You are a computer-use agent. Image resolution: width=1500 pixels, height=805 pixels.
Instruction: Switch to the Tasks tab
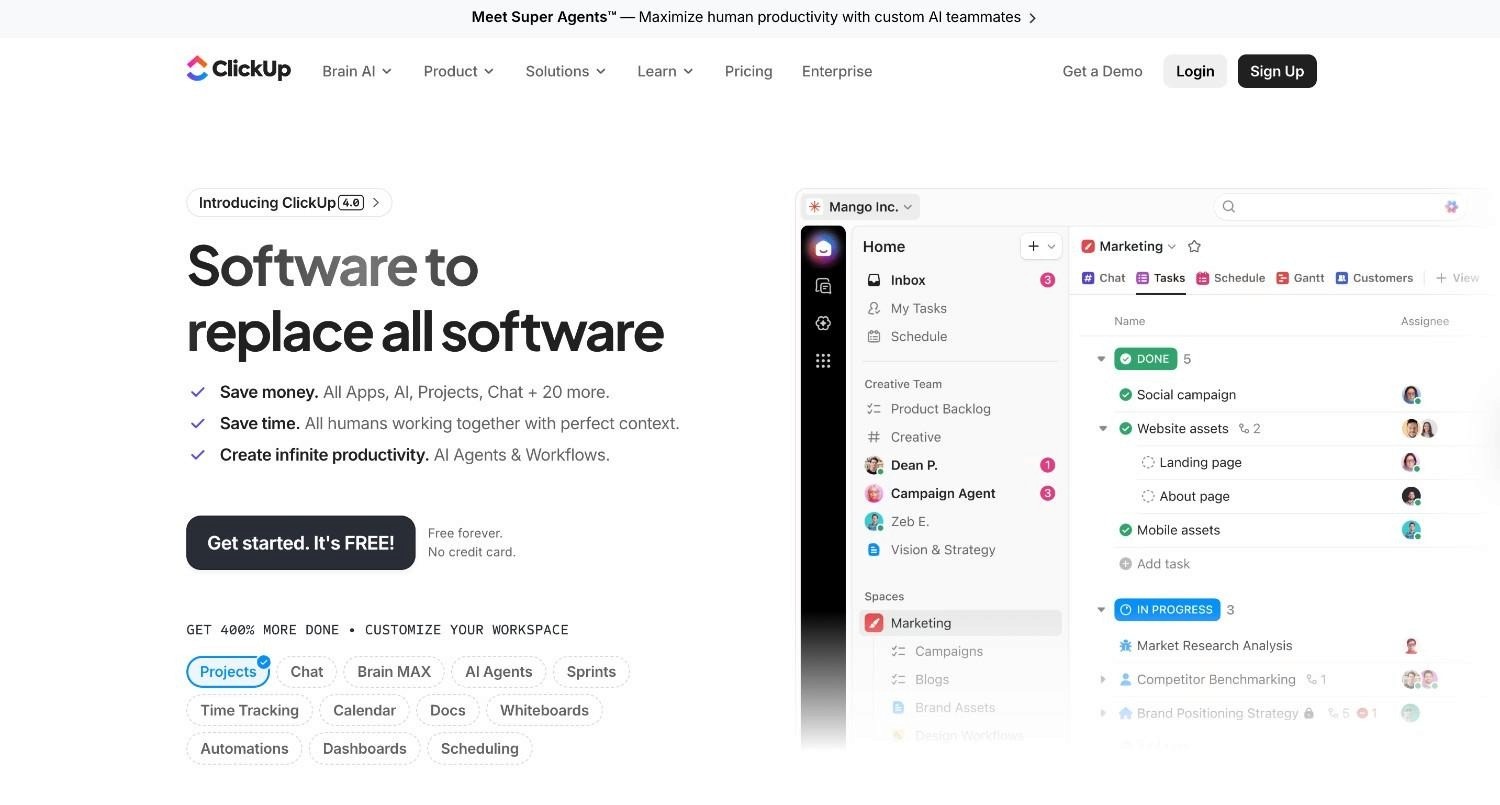pyautogui.click(x=1161, y=278)
